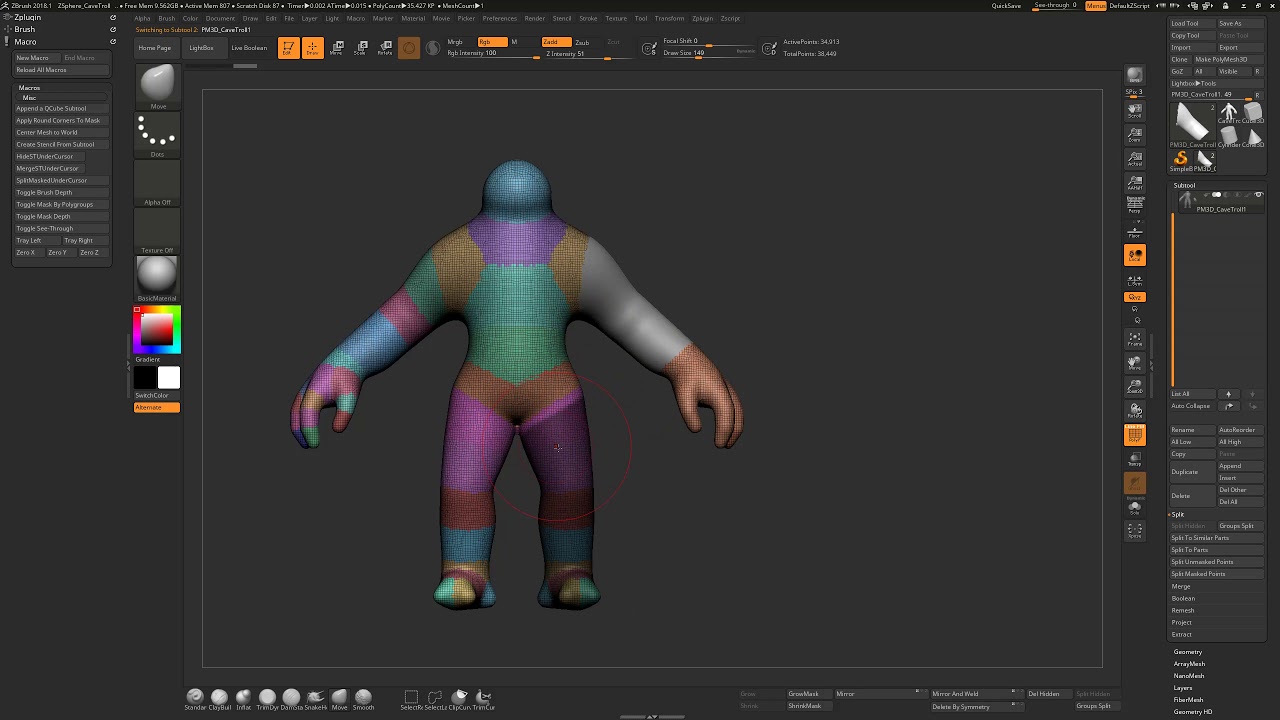
Task: Click the Duplicate subtool button
Action: coord(1192,472)
